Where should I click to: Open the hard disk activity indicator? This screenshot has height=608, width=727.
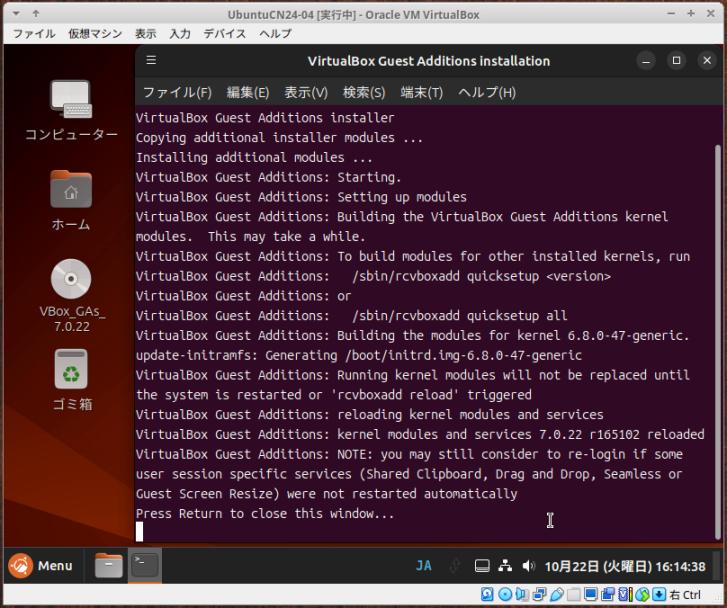(487, 594)
